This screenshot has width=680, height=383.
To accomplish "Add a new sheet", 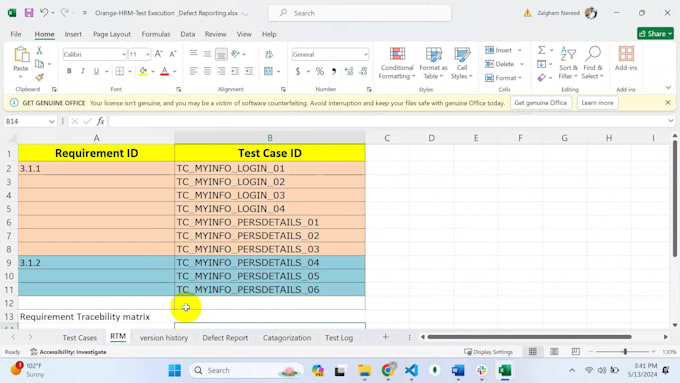I will pyautogui.click(x=385, y=337).
